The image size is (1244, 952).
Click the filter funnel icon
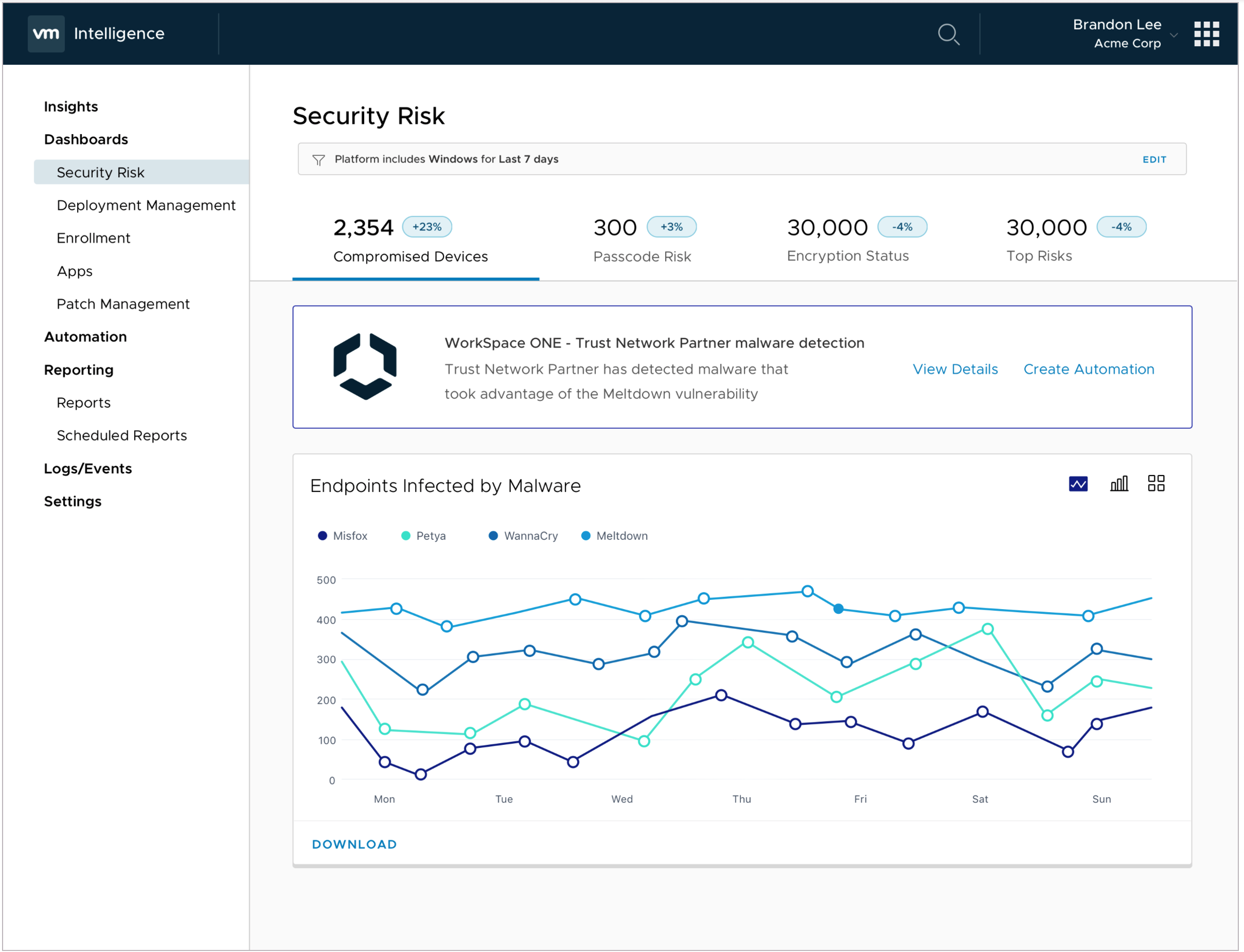click(319, 161)
